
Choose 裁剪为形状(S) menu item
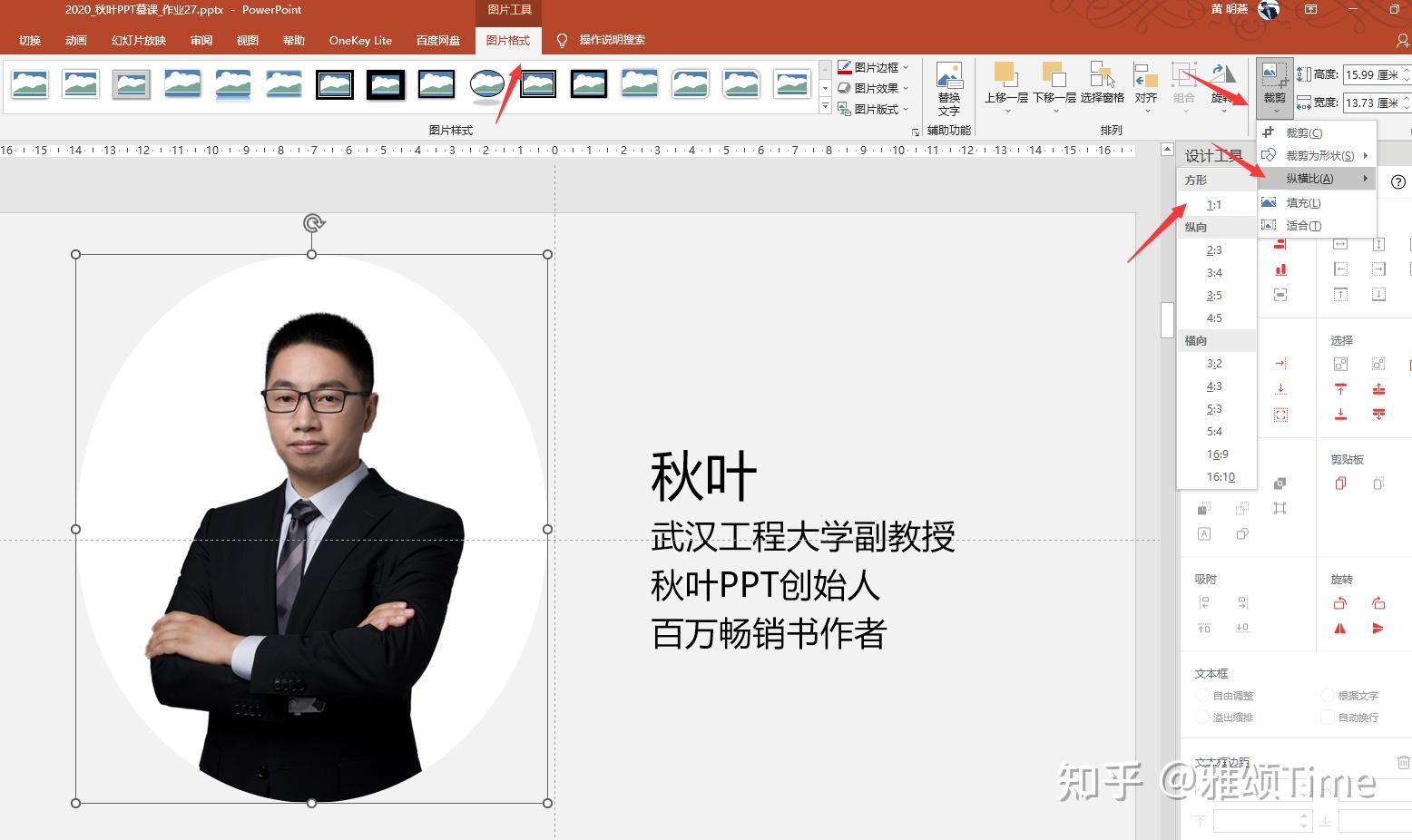[1317, 155]
